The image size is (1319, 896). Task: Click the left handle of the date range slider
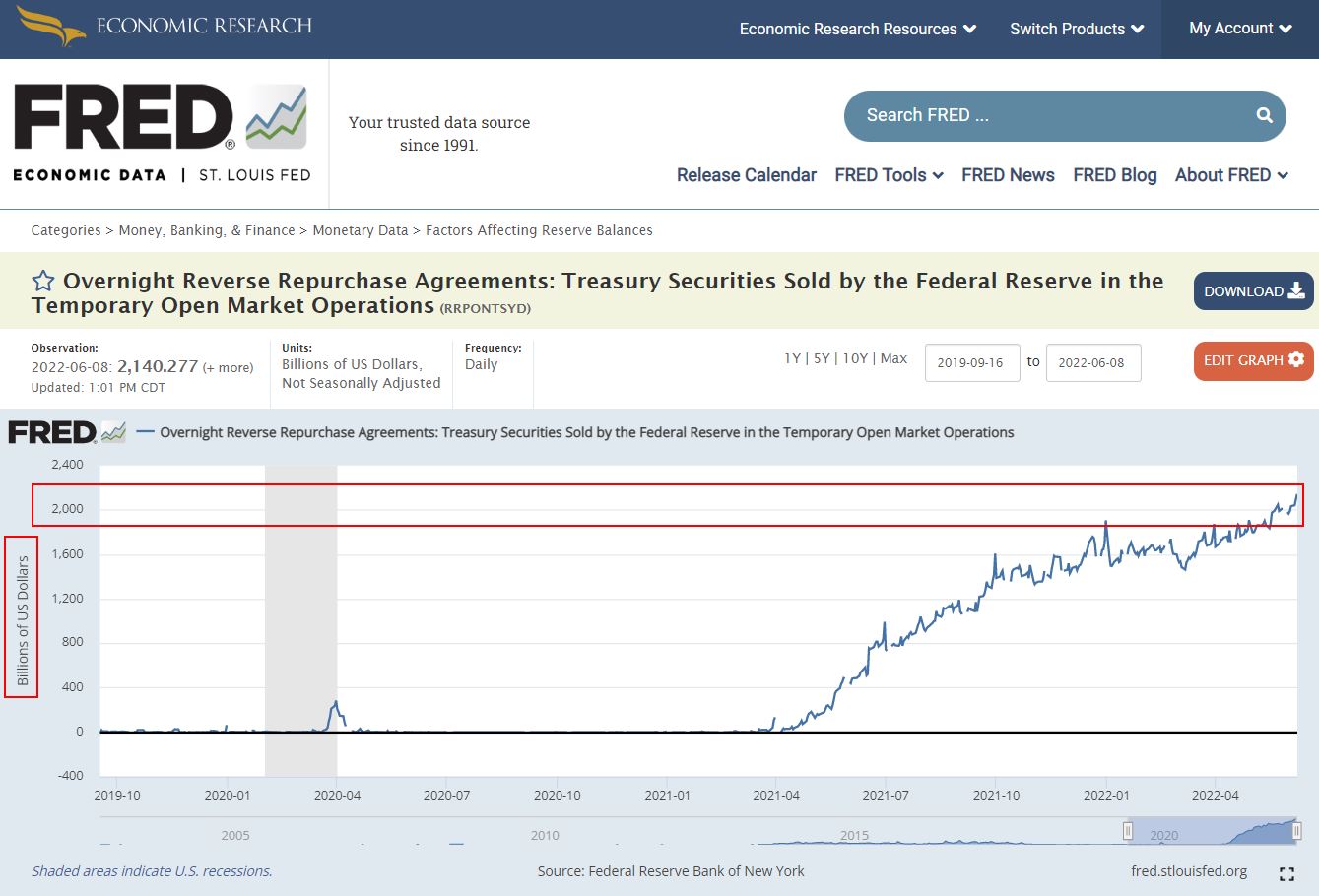(x=1128, y=830)
